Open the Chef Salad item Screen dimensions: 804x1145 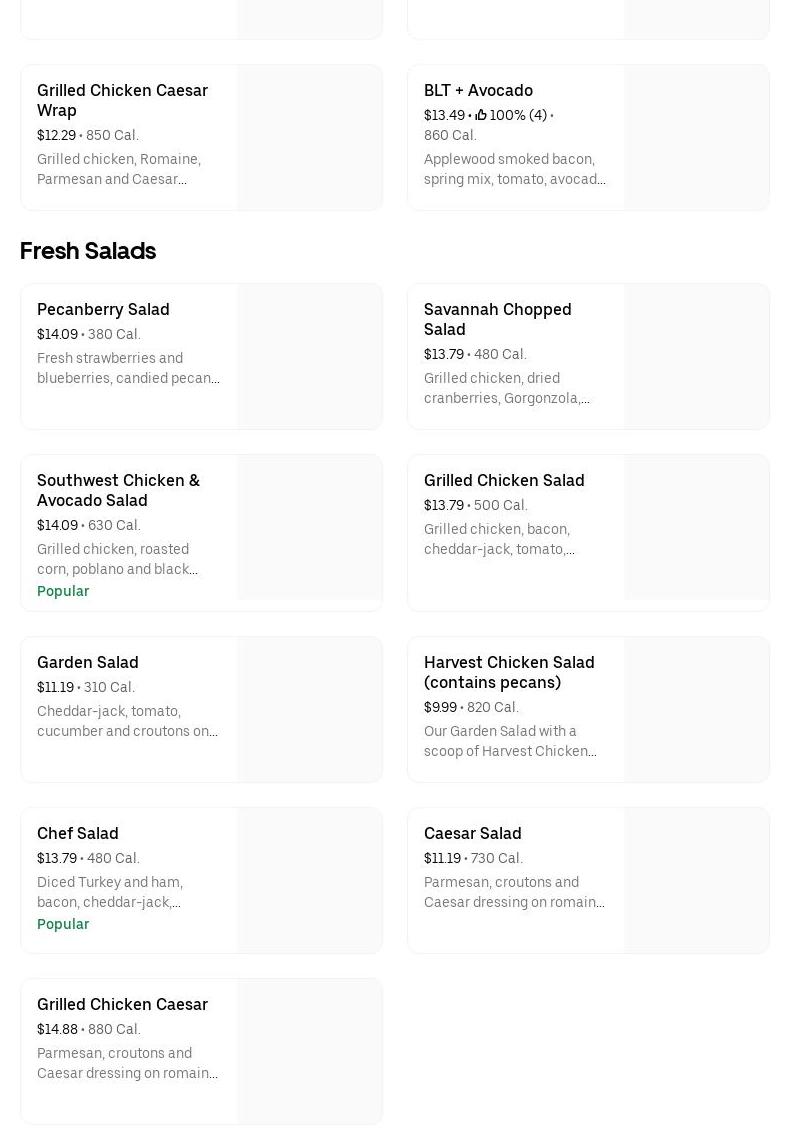78,833
